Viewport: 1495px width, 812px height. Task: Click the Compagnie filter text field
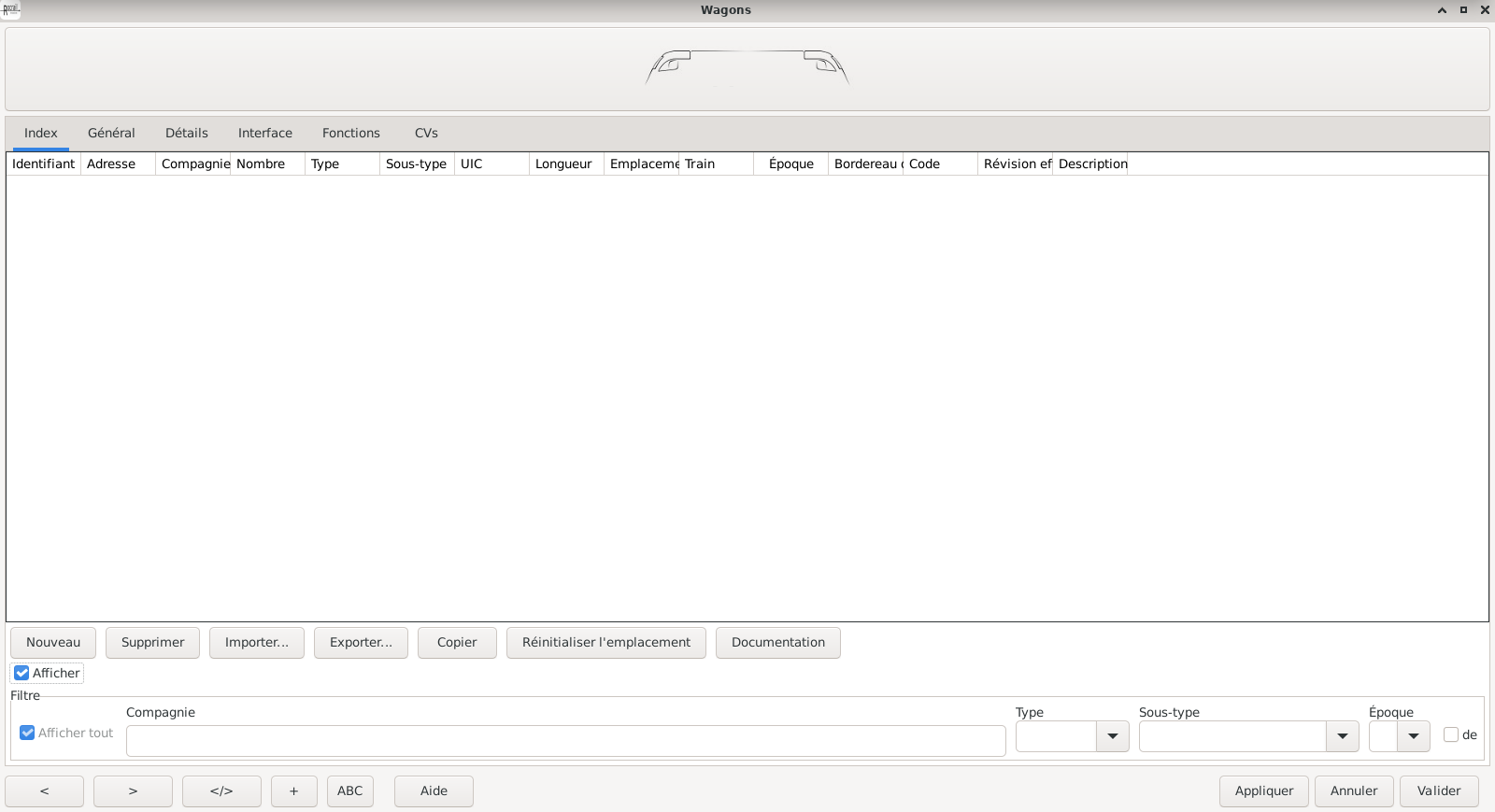[565, 740]
